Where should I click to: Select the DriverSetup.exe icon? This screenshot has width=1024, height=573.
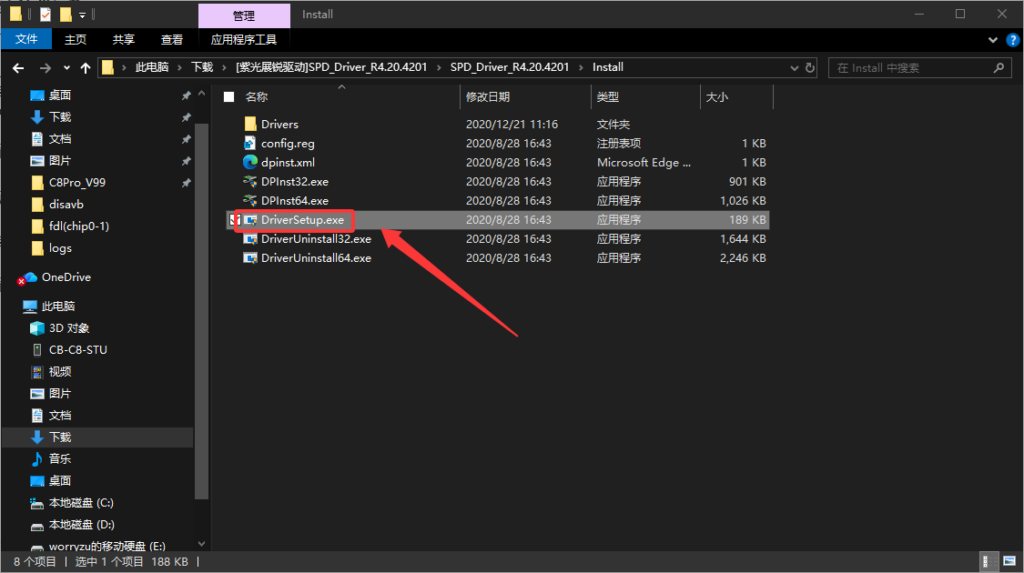pyautogui.click(x=250, y=220)
